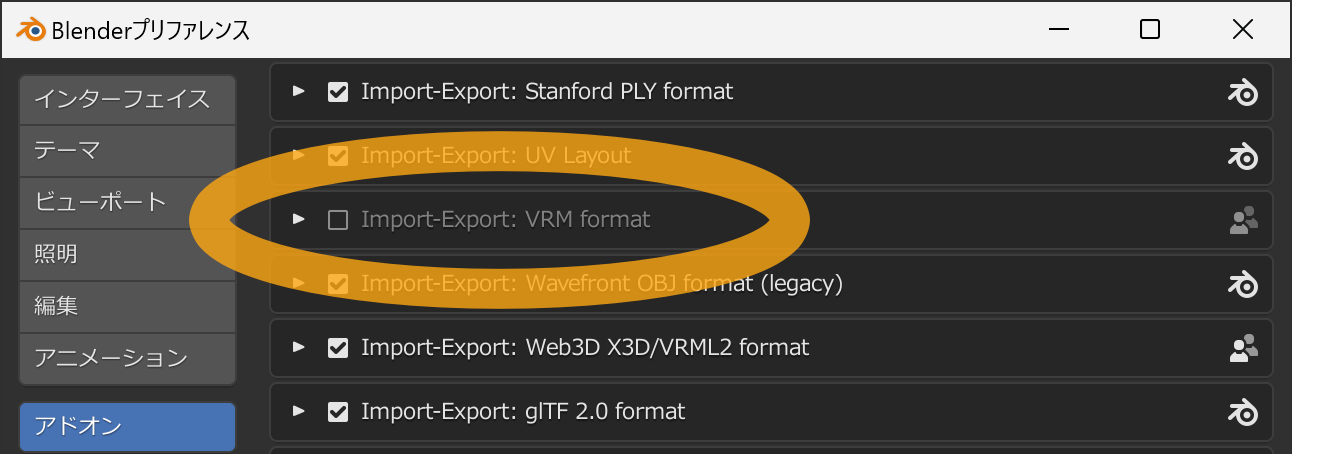Disable the Stanford PLY format add-on

pyautogui.click(x=338, y=92)
